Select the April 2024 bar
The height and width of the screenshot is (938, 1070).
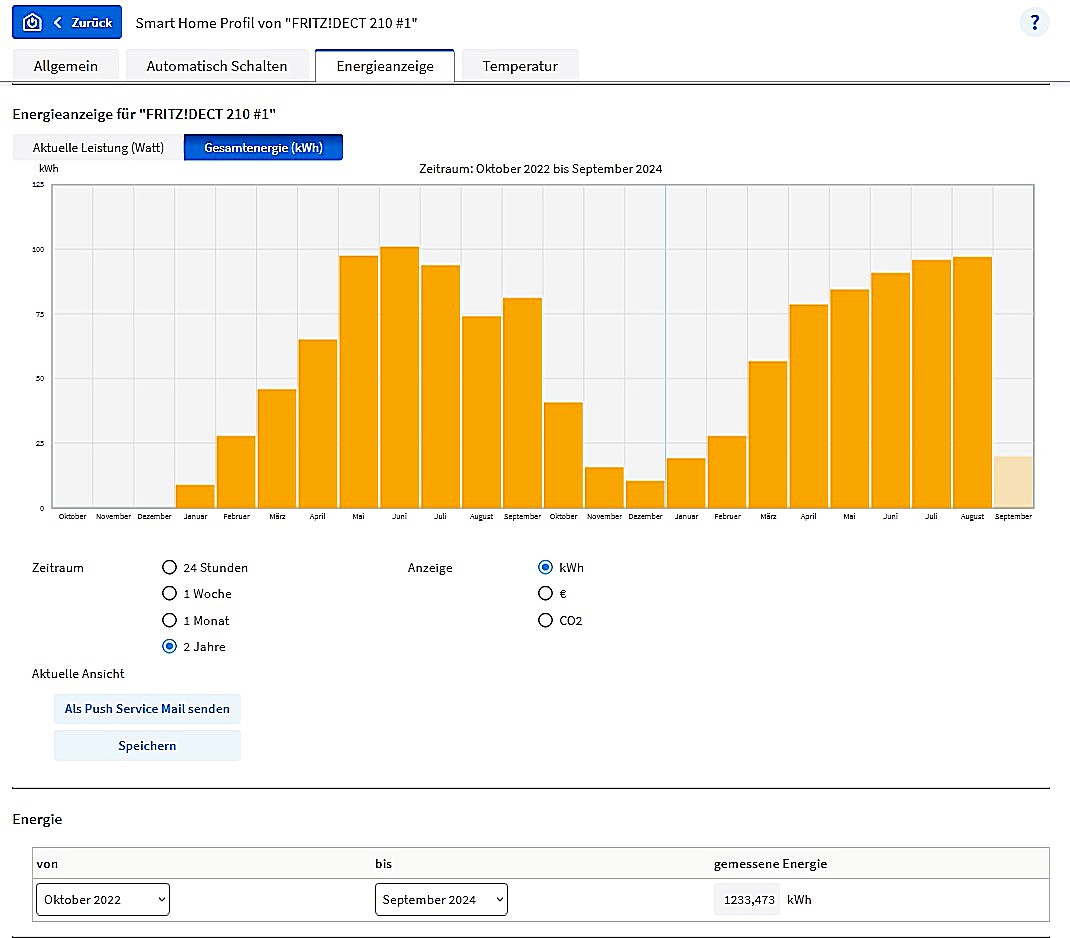click(x=809, y=406)
